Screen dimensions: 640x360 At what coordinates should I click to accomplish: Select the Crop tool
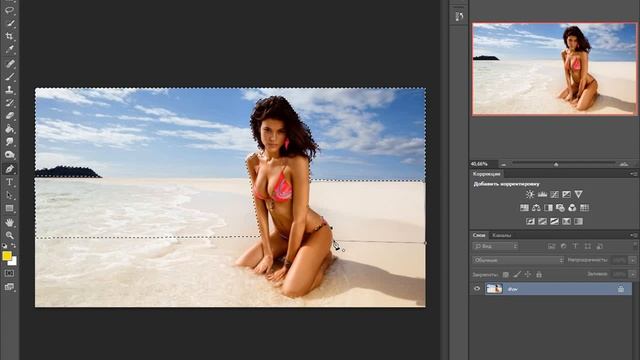tap(9, 36)
